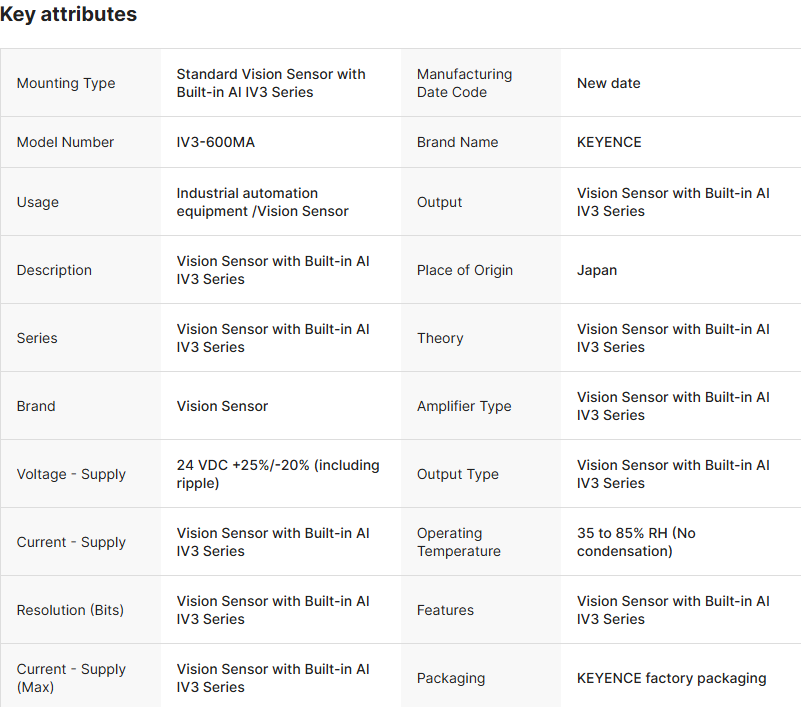The height and width of the screenshot is (707, 801).
Task: Click the Usage attribute label
Action: [x=38, y=202]
